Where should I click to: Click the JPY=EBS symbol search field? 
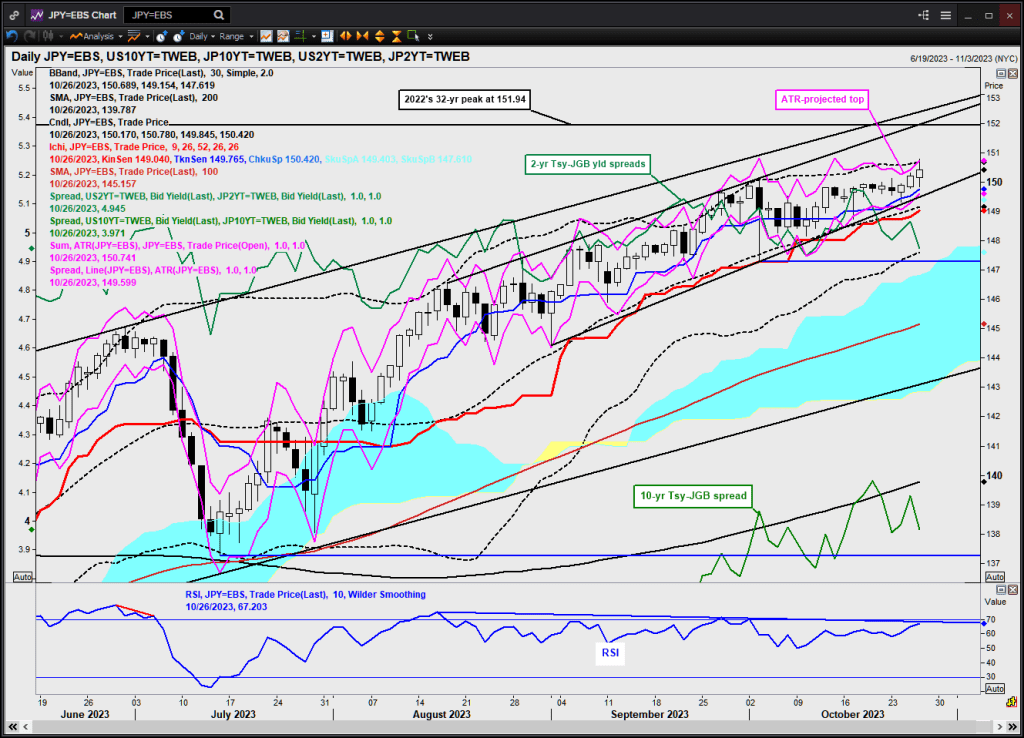tap(160, 16)
